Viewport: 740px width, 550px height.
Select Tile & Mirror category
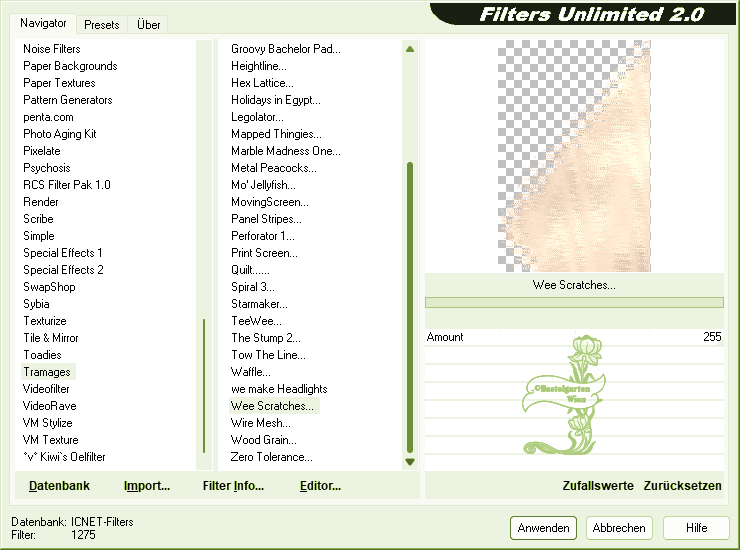(x=51, y=338)
